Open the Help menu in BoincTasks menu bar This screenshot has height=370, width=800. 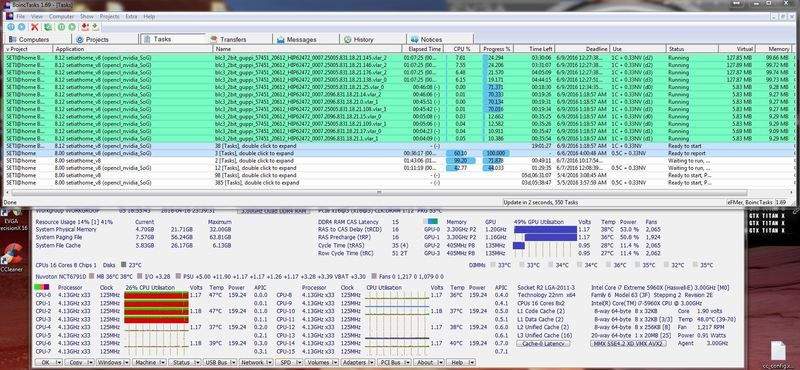coord(149,17)
